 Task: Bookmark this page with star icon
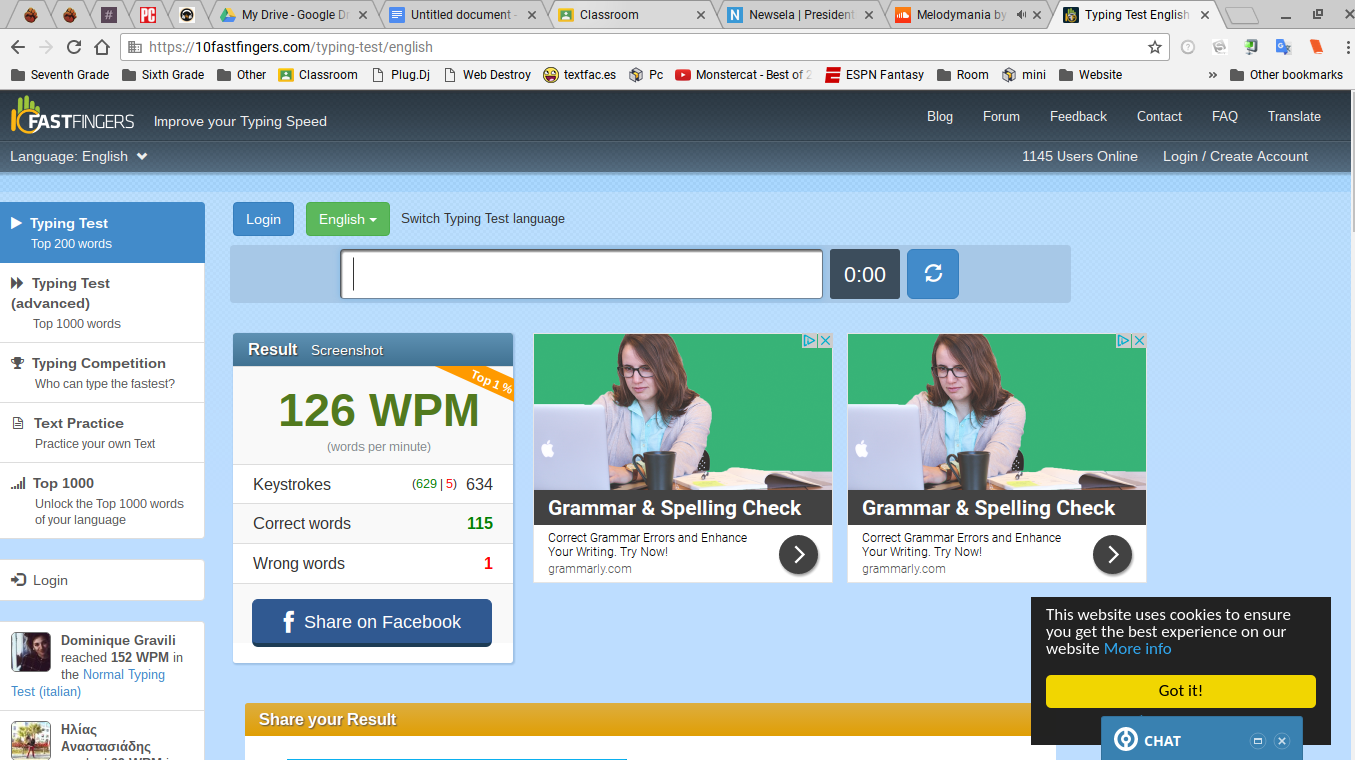(x=1155, y=47)
